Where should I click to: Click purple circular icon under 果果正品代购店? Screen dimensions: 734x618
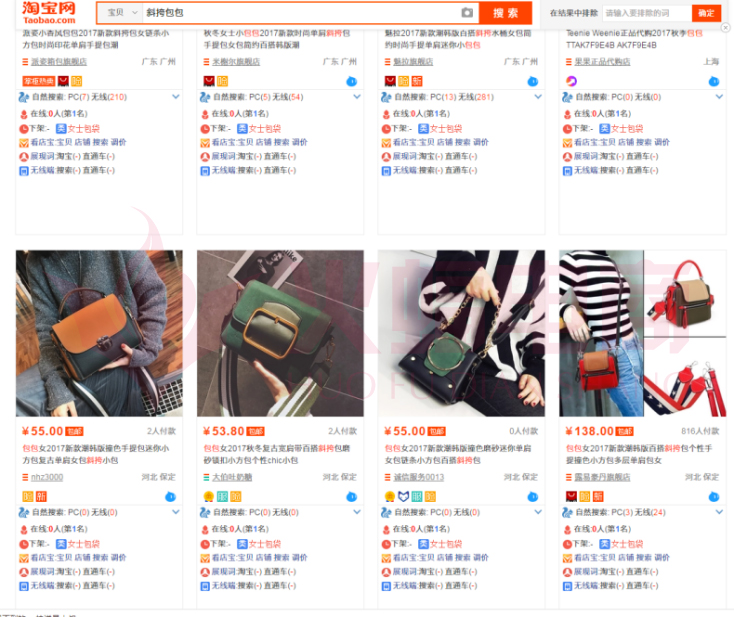[571, 81]
